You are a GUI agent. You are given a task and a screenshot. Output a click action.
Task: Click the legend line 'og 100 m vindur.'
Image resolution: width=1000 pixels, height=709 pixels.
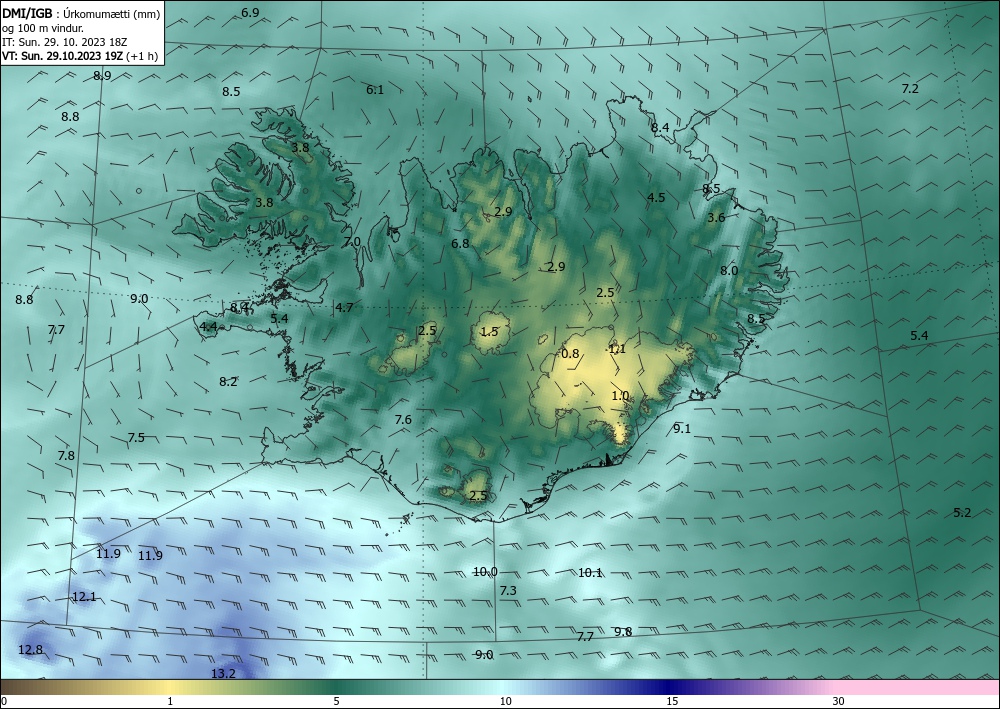coord(43,27)
